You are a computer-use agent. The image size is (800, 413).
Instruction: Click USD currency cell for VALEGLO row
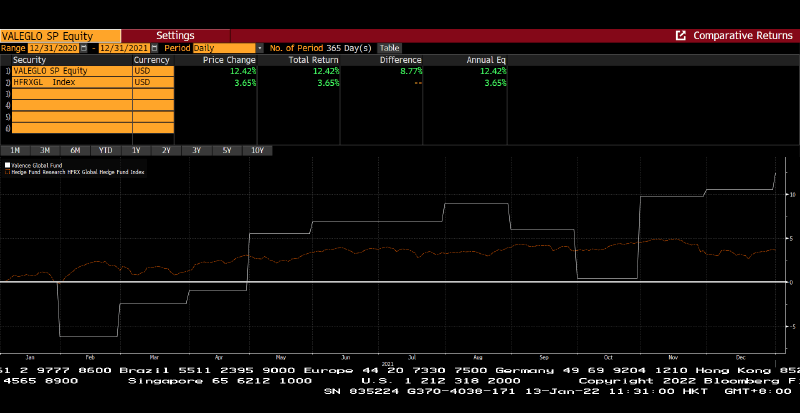coord(153,71)
